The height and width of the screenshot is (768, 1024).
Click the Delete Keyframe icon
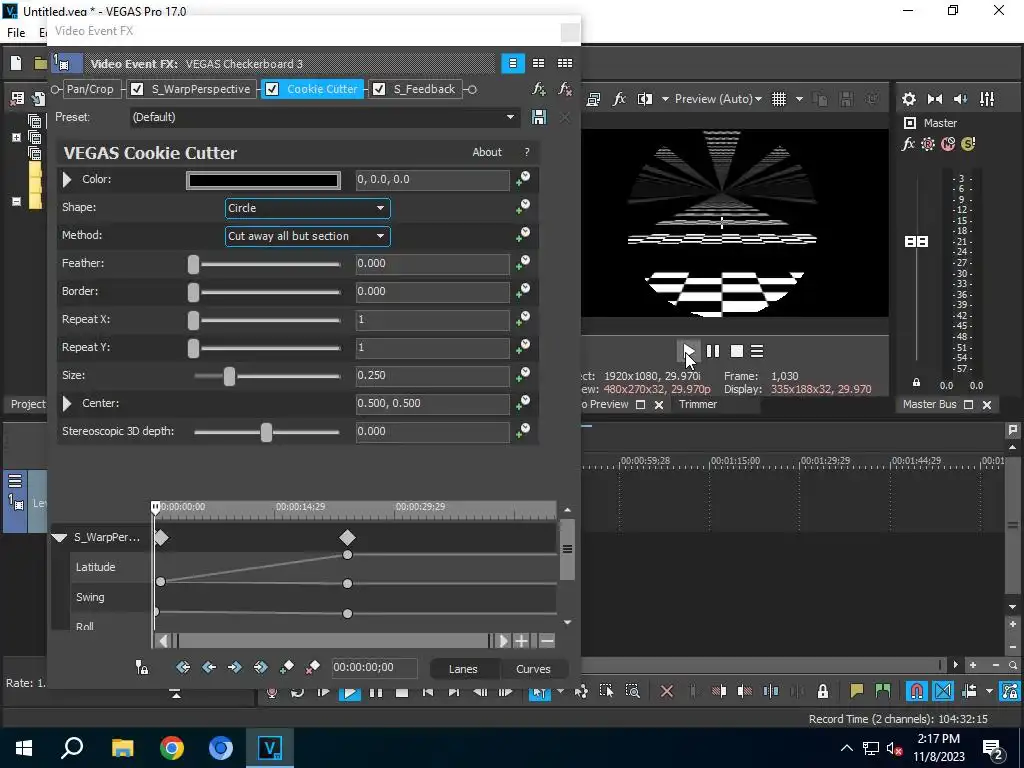click(x=312, y=667)
